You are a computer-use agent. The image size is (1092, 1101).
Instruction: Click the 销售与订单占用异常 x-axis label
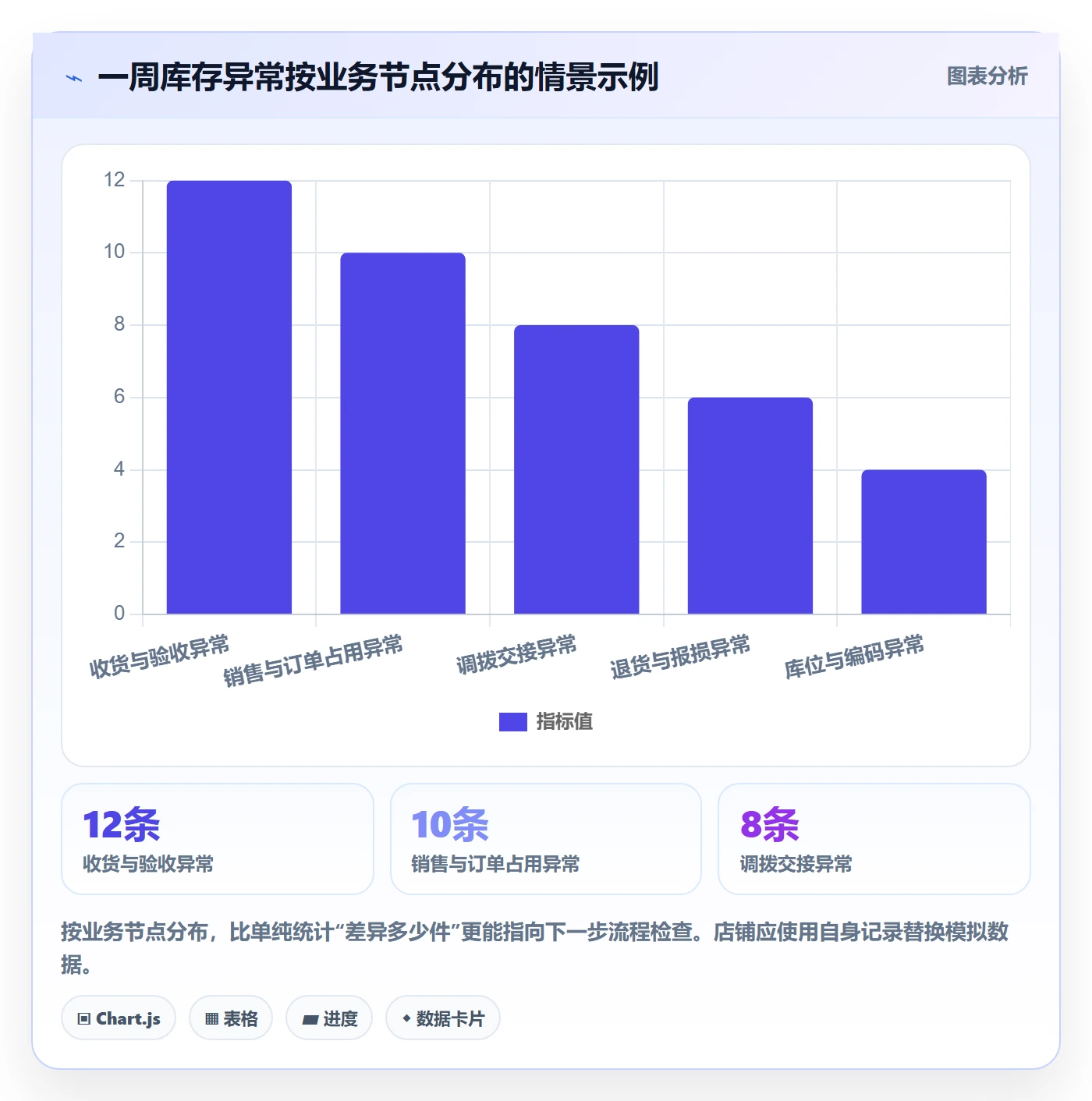tap(313, 660)
